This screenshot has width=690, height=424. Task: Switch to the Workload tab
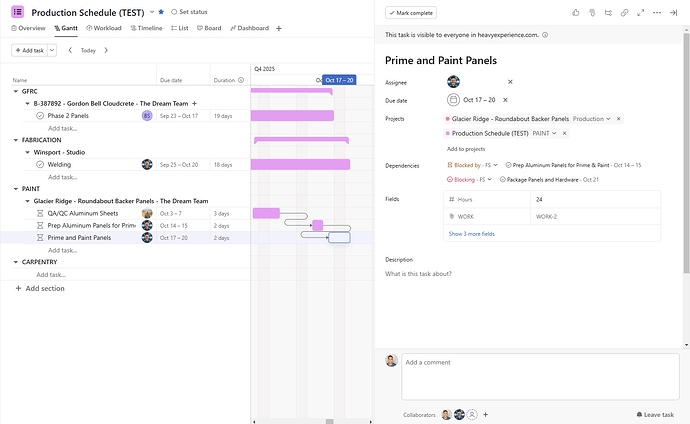coord(104,28)
